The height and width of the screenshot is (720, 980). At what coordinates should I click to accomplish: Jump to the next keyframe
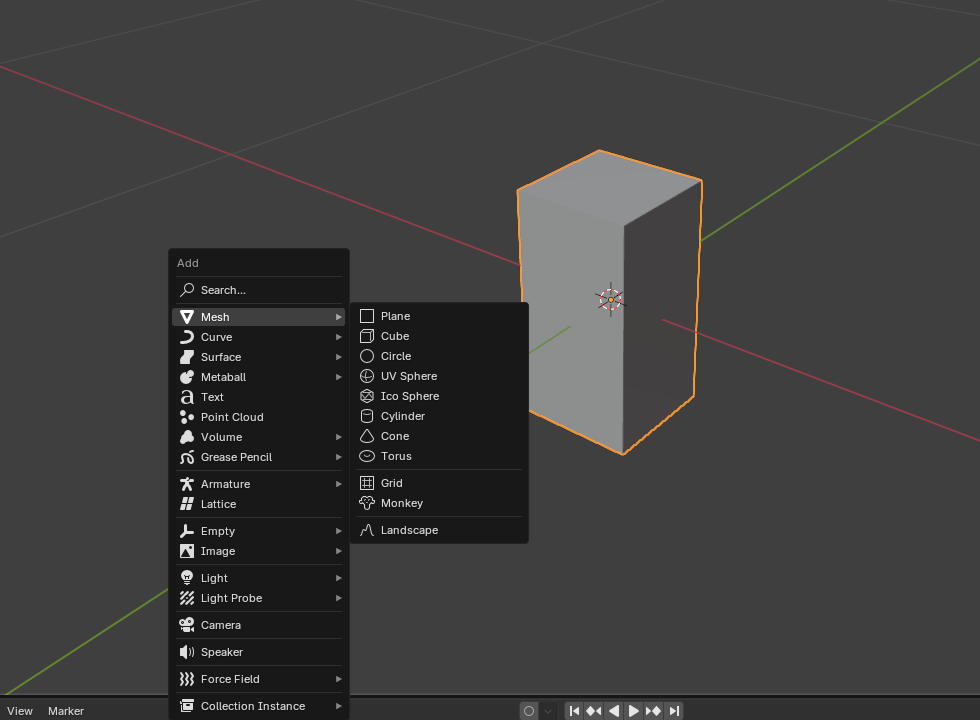[653, 711]
